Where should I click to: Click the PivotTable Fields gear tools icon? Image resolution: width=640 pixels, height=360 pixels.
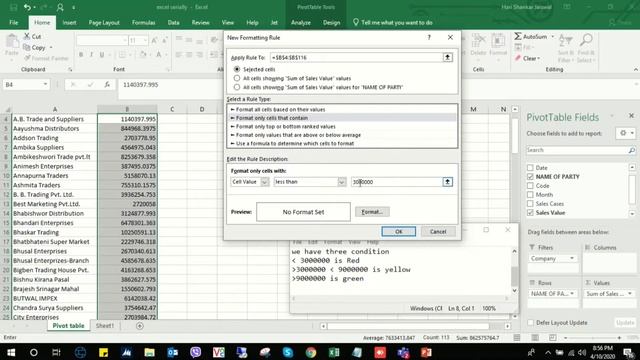pyautogui.click(x=623, y=133)
